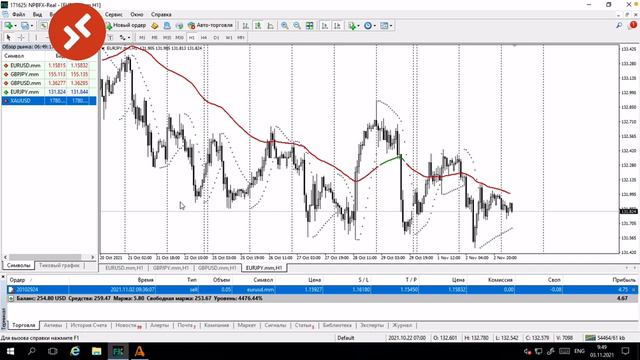The height and width of the screenshot is (360, 640).
Task: Toggle chart shift icon
Action: (x=337, y=26)
